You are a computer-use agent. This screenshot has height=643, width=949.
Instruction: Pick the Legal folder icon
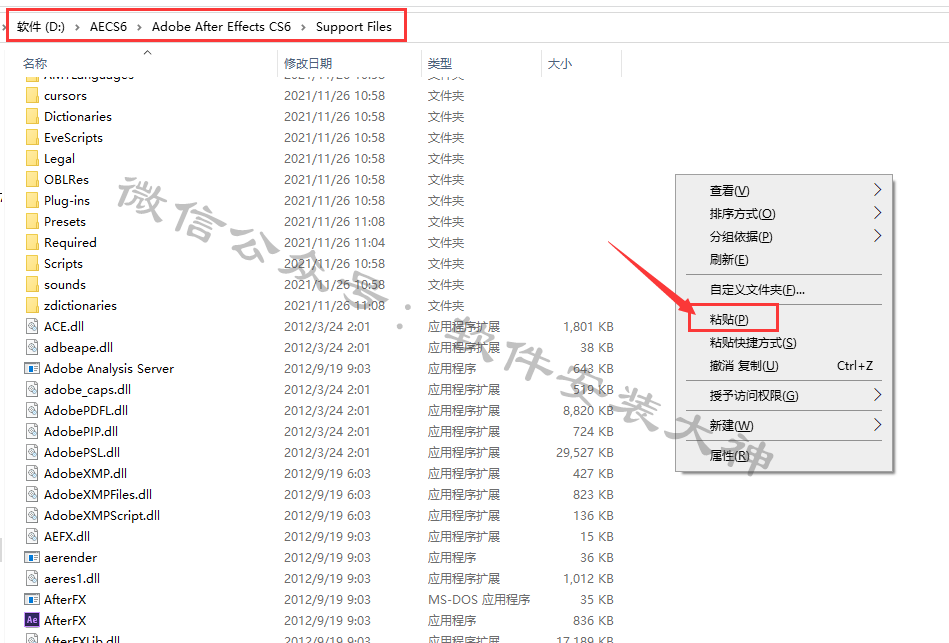[32, 159]
